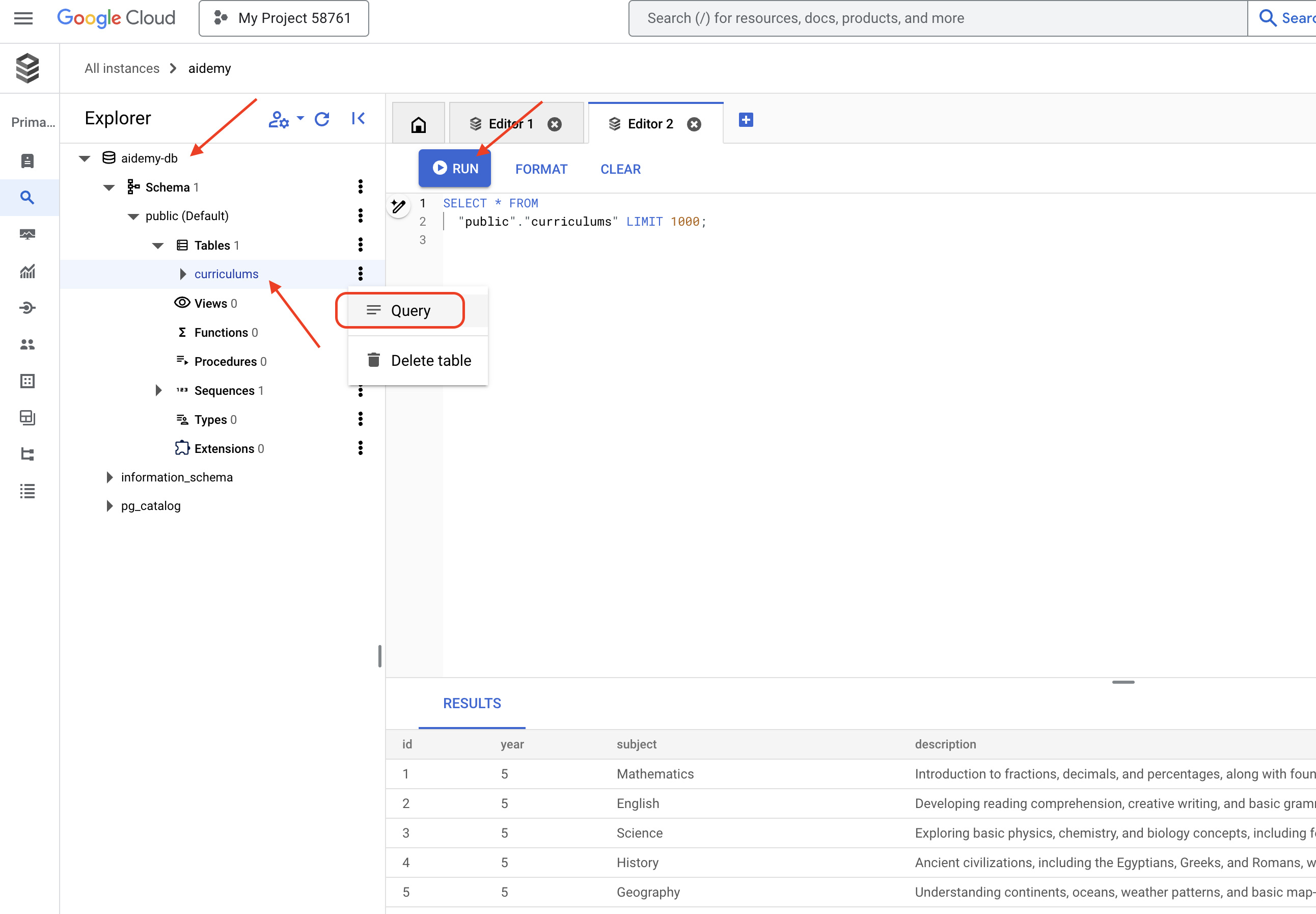The height and width of the screenshot is (914, 1316).
Task: Close the Editor 1 tab
Action: (555, 124)
